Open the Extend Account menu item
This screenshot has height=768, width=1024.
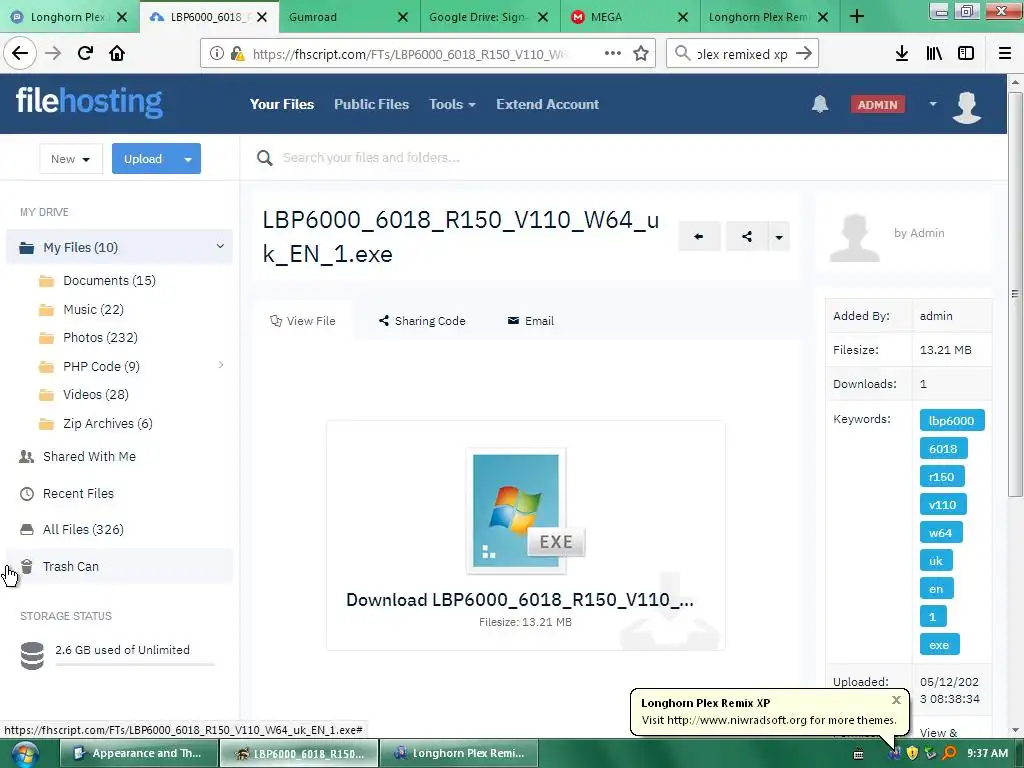[x=547, y=104]
